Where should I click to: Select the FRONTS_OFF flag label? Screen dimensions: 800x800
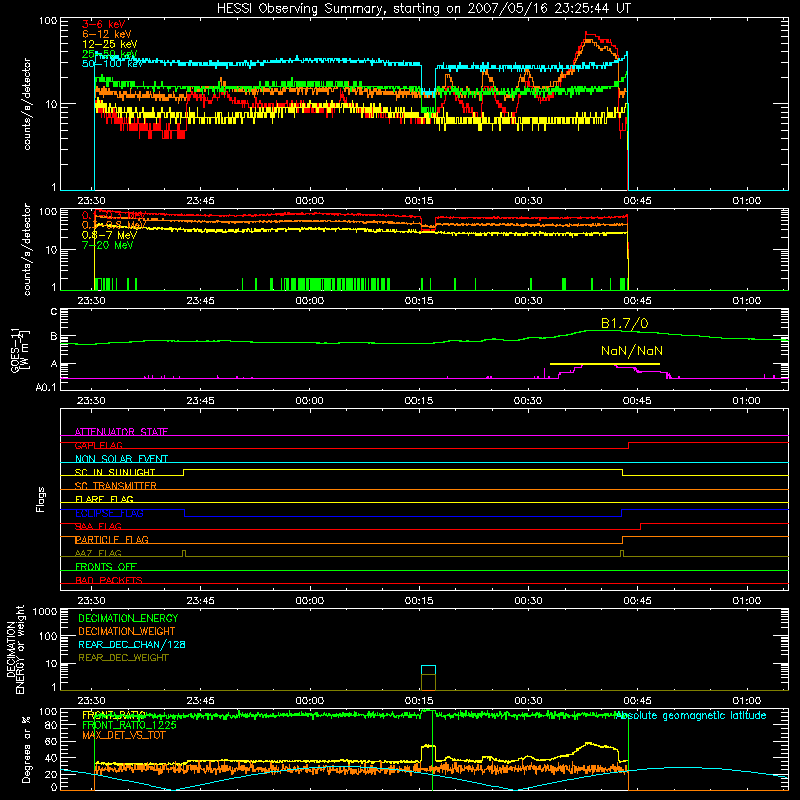106,567
